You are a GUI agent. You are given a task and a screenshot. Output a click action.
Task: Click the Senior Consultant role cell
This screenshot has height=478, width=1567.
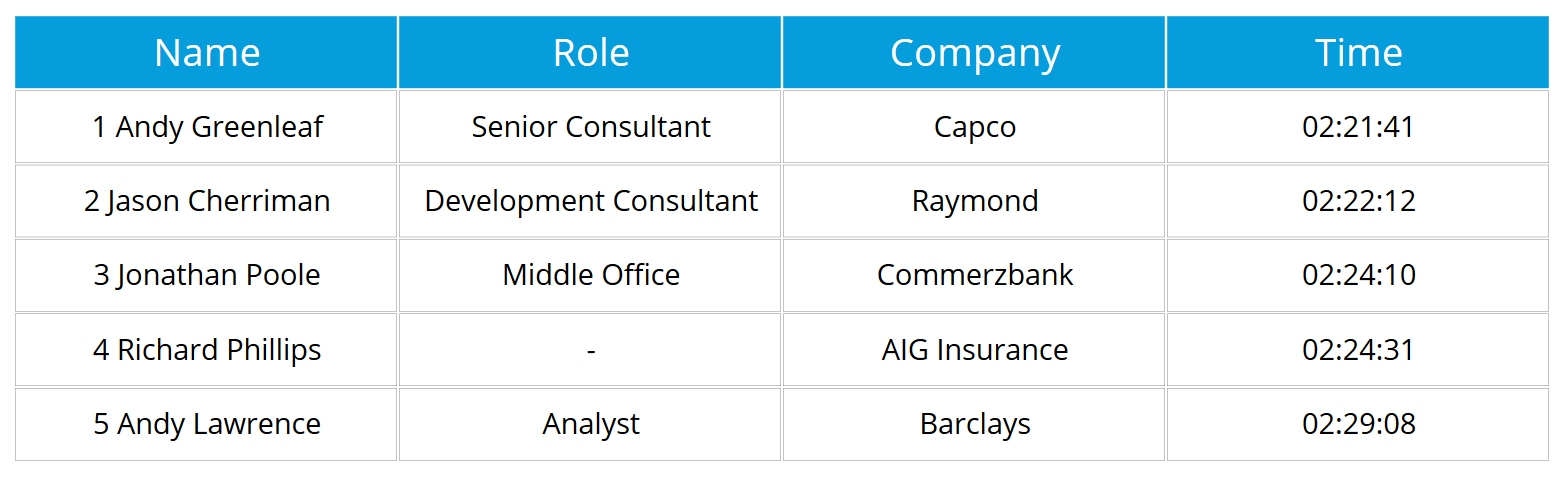[x=591, y=127]
